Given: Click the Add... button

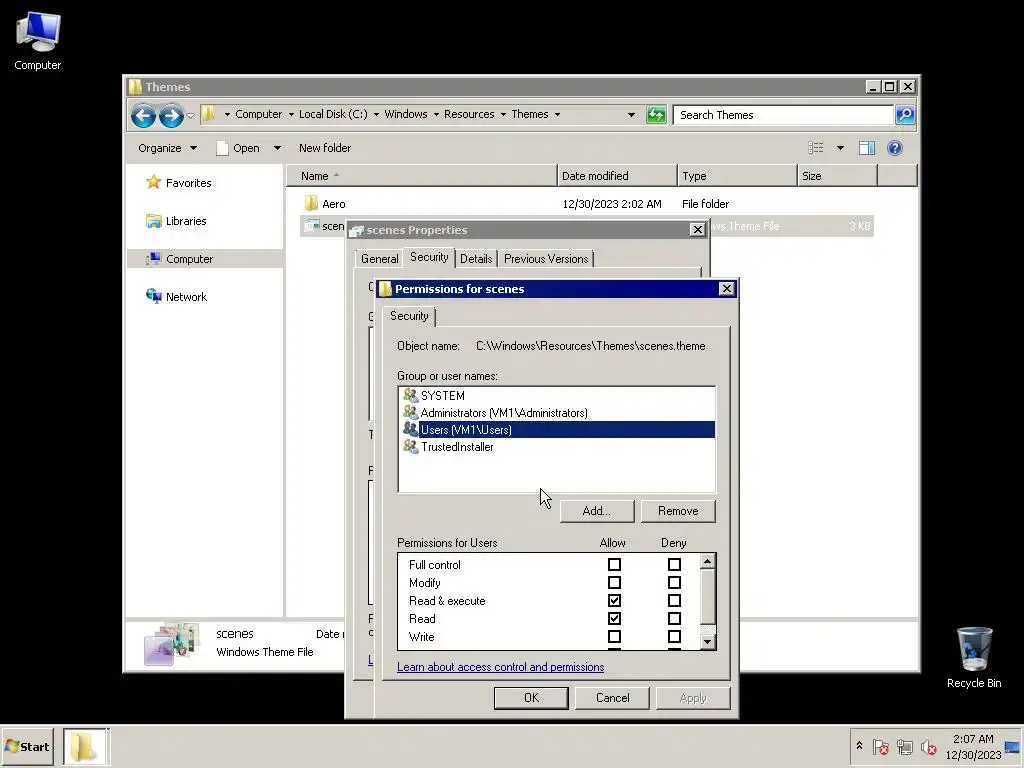Looking at the screenshot, I should pos(596,511).
